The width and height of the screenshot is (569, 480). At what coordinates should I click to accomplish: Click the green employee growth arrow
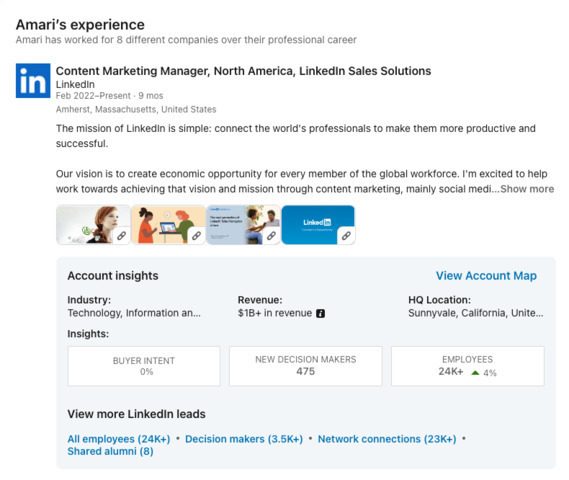[x=475, y=373]
